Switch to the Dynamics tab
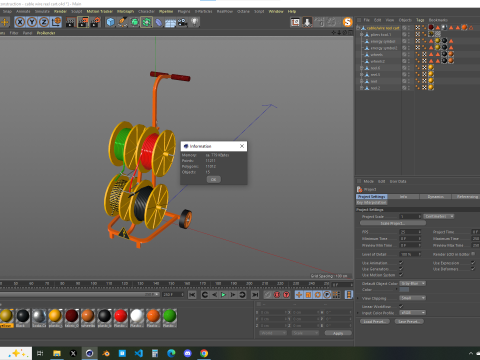 click(436, 197)
